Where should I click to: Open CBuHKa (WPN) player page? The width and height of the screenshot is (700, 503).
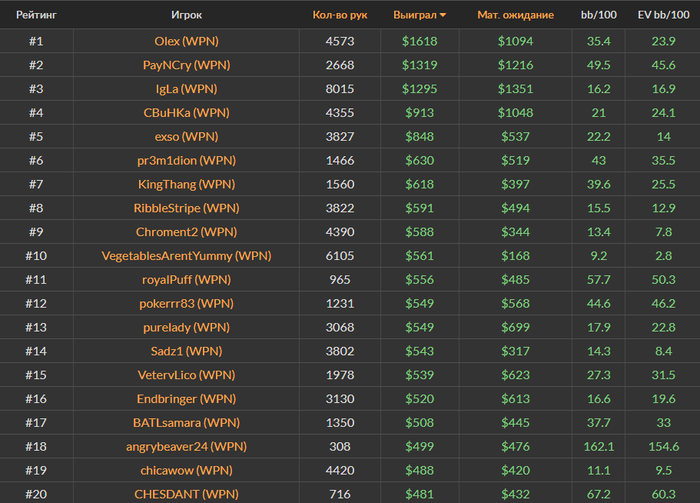tap(186, 113)
